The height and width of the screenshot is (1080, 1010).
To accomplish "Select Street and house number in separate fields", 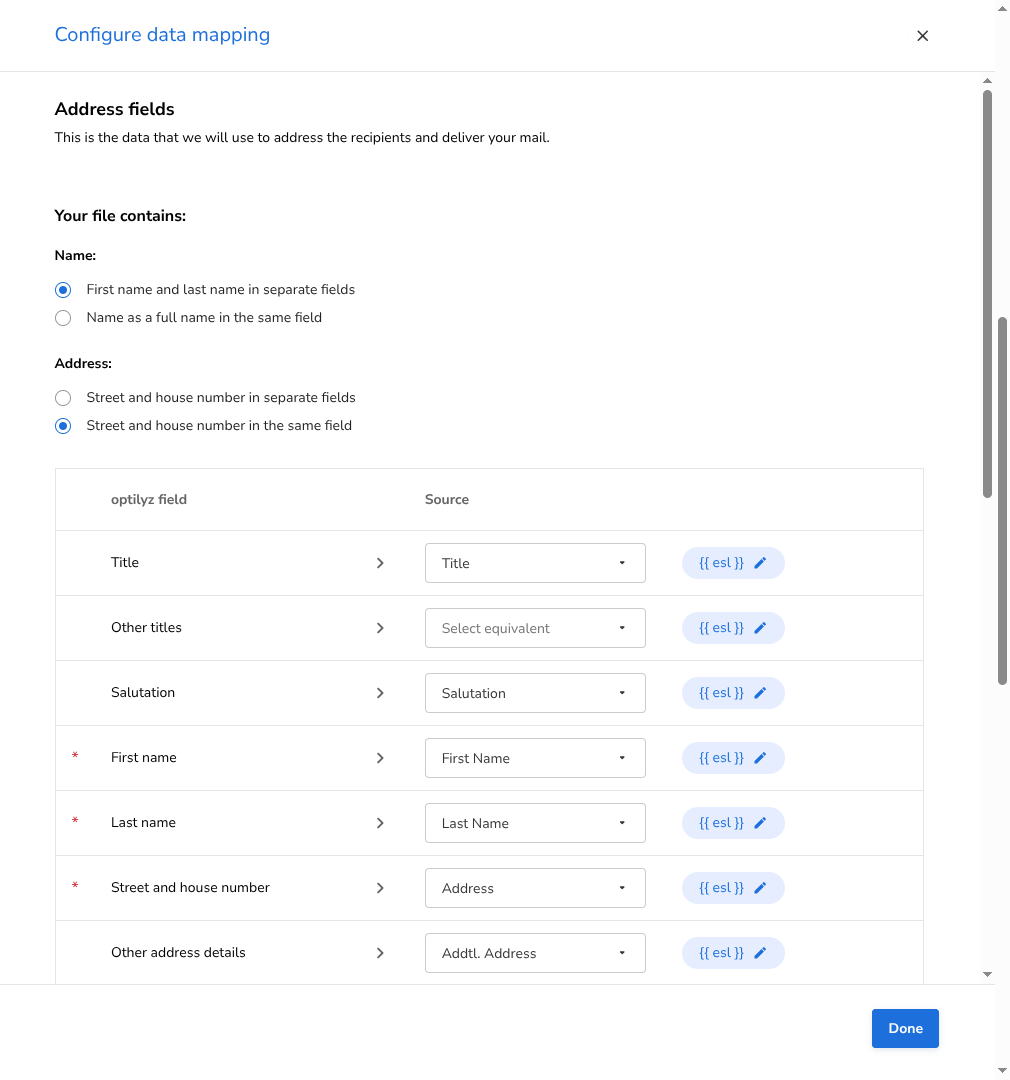I will [63, 398].
